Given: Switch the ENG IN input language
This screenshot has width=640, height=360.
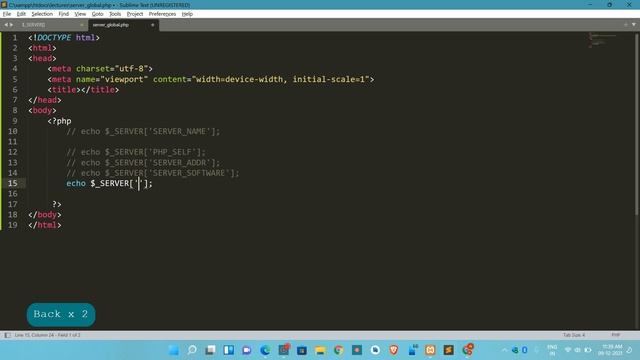Looking at the screenshot, I should [552, 350].
